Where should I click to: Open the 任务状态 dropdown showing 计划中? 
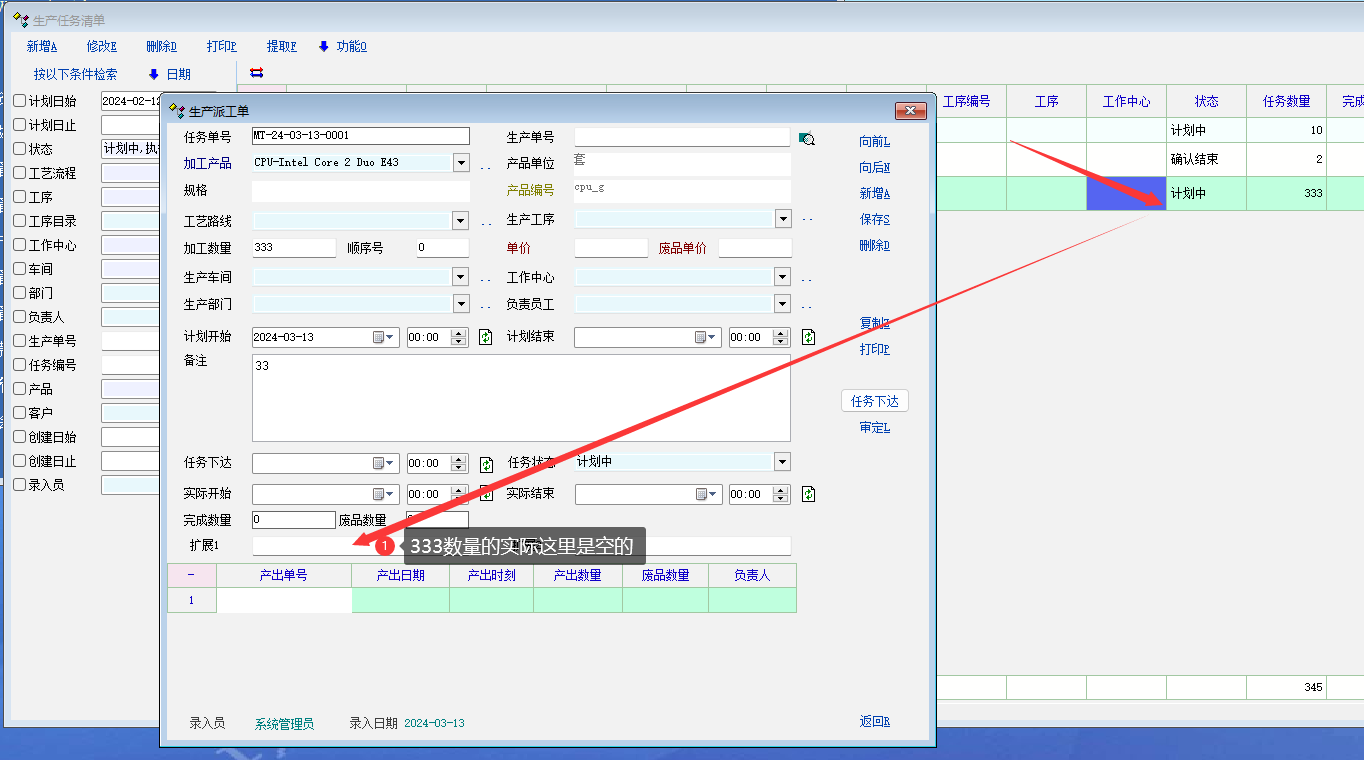click(782, 462)
